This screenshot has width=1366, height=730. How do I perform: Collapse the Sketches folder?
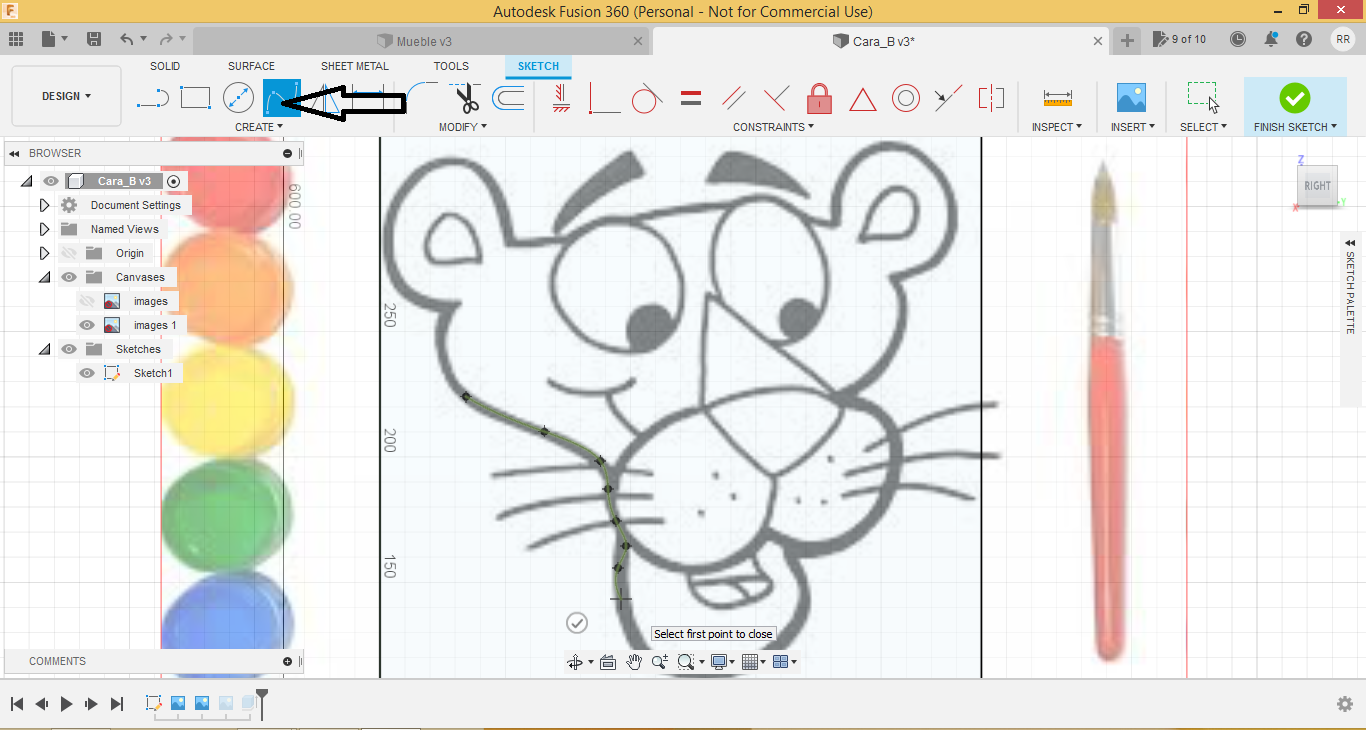pyautogui.click(x=44, y=349)
